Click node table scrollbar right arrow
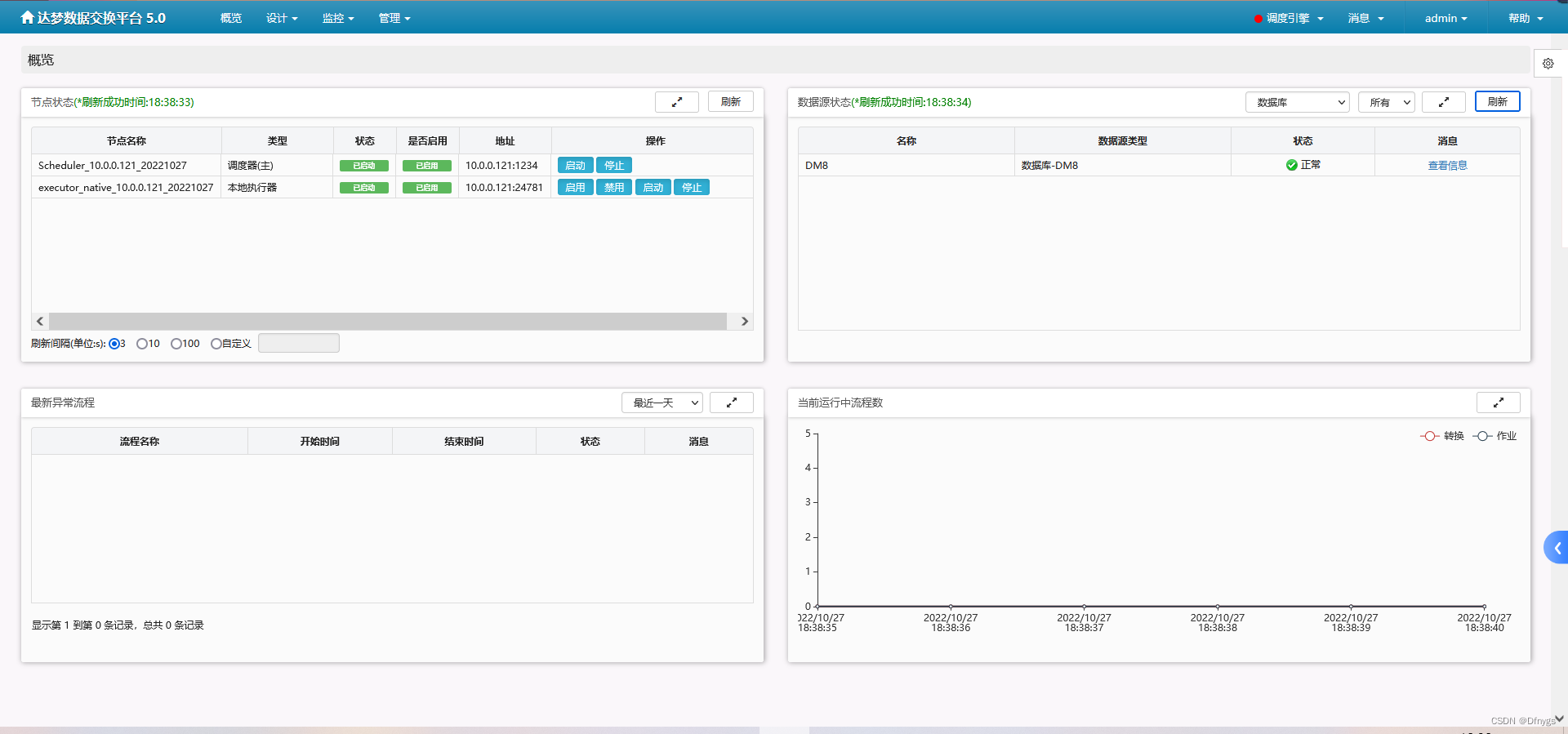Viewport: 1568px width, 734px height. tap(744, 322)
